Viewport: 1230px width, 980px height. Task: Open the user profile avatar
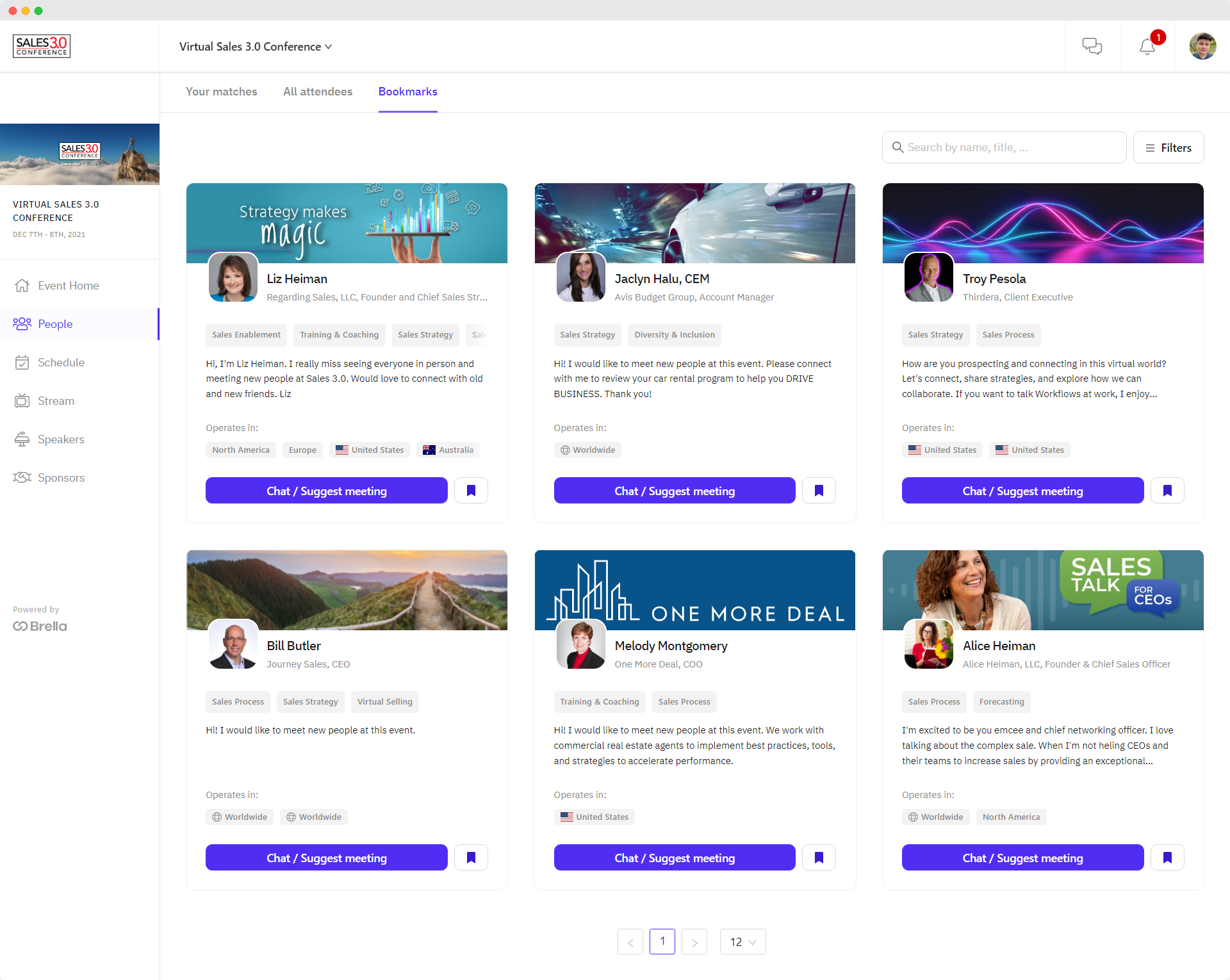1202,46
